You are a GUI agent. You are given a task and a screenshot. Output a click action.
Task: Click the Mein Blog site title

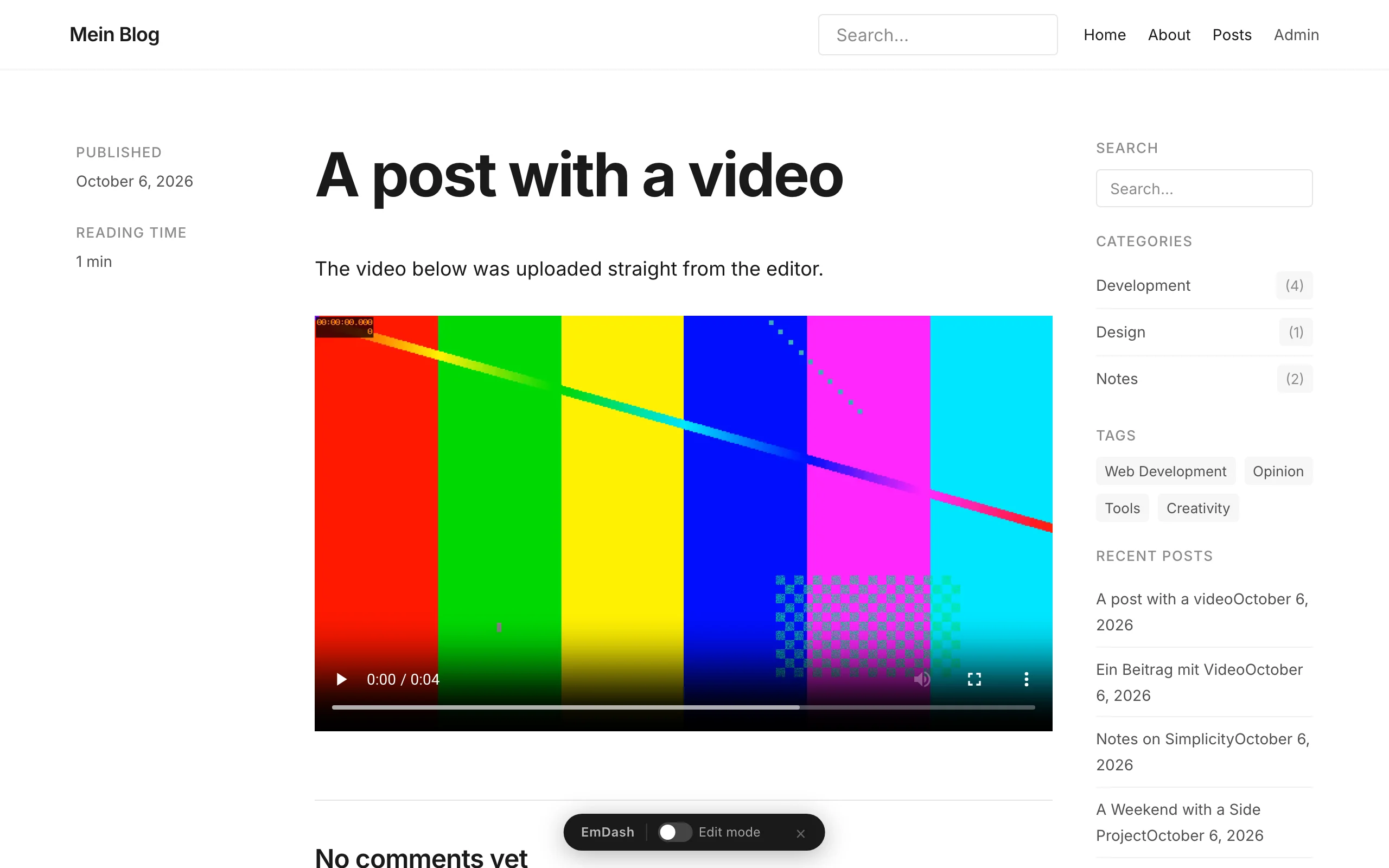click(114, 34)
